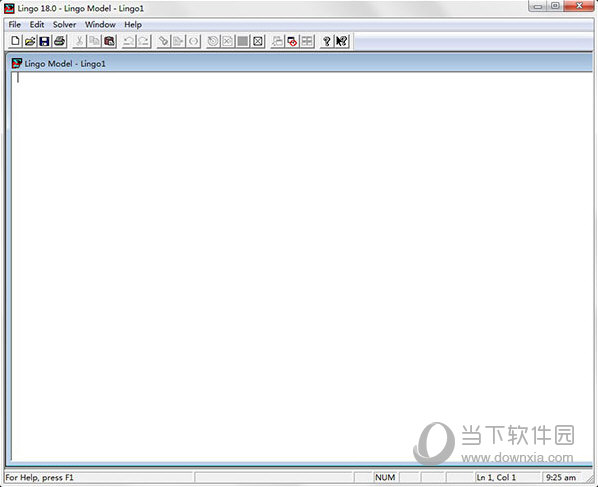Image resolution: width=598 pixels, height=487 pixels.
Task: Open the File menu
Action: pos(15,24)
